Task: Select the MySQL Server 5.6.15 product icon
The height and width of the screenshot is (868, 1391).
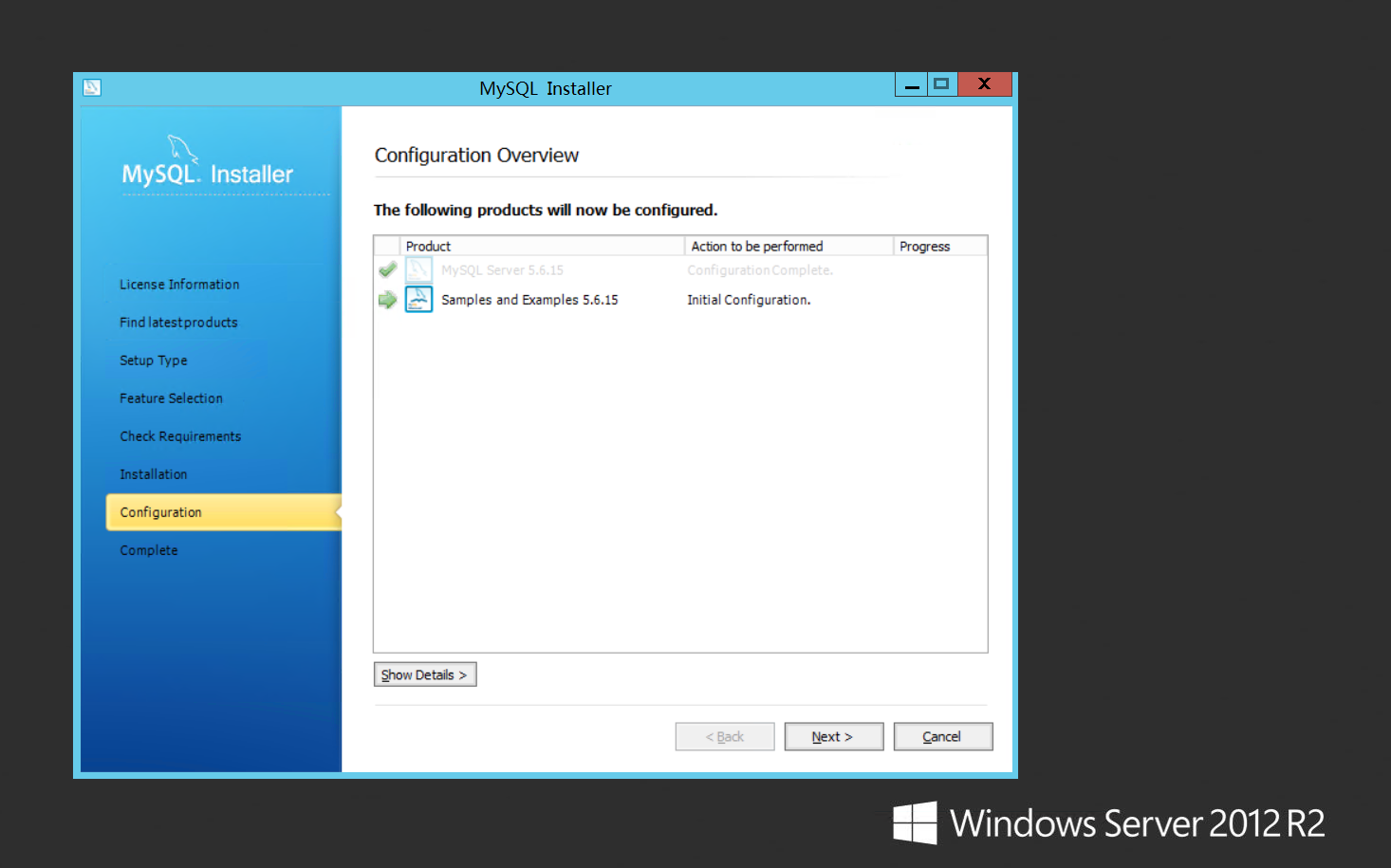Action: pyautogui.click(x=418, y=270)
